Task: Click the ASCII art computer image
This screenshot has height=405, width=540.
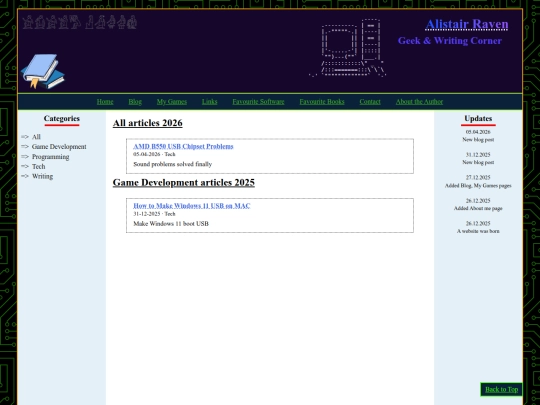Action: (x=347, y=48)
